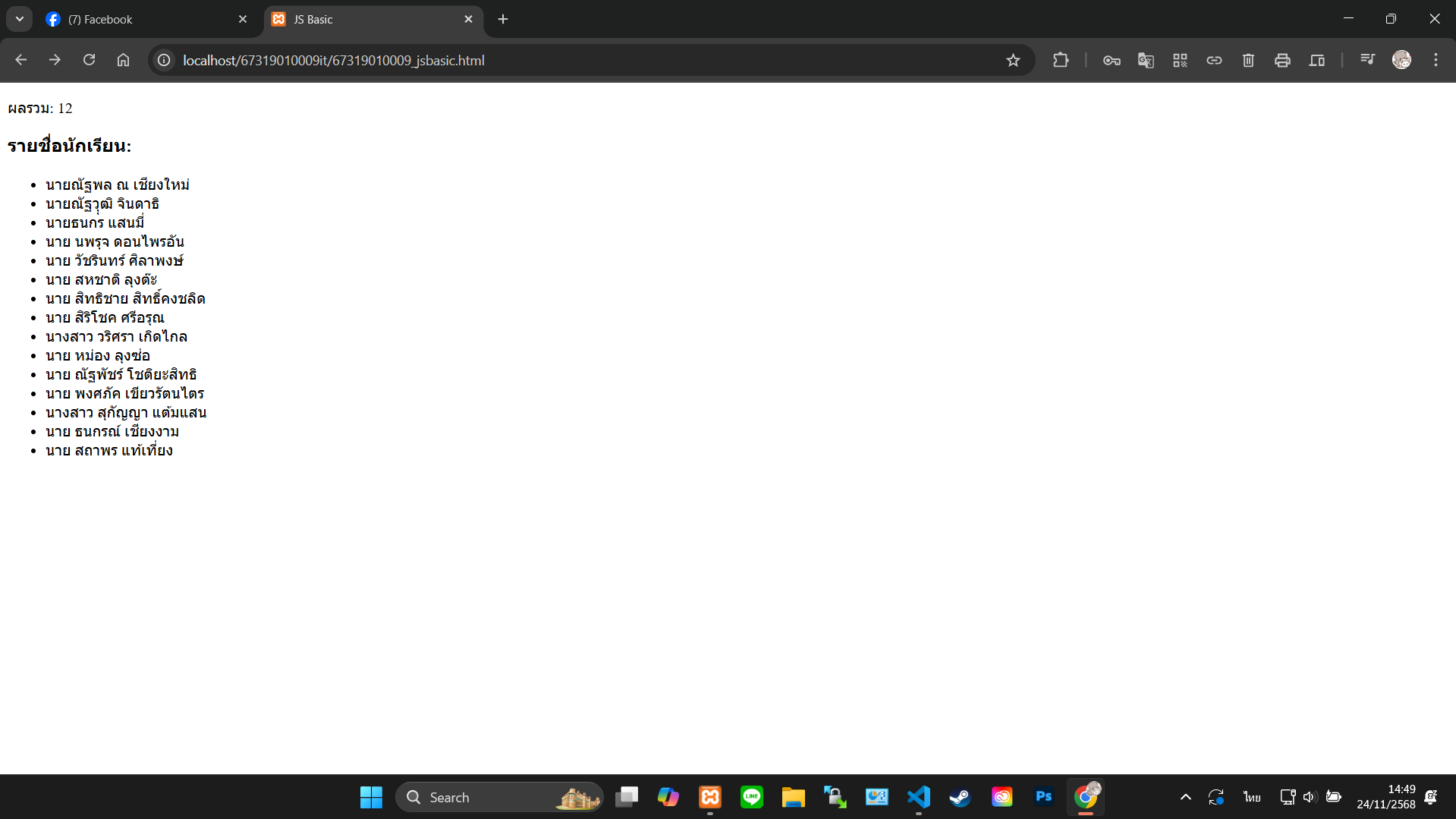Switch to the Facebook tab
1456x819 pixels.
pyautogui.click(x=144, y=19)
